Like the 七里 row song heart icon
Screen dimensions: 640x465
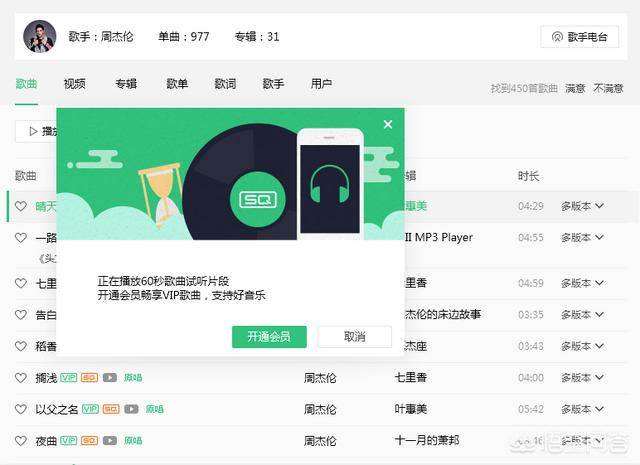(21, 283)
